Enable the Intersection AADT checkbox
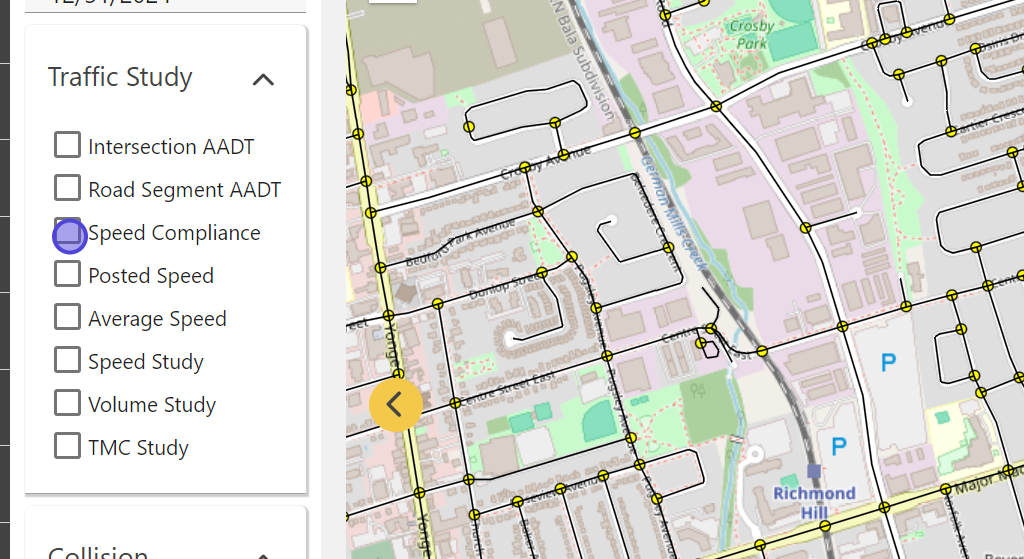1024x559 pixels. pyautogui.click(x=67, y=145)
